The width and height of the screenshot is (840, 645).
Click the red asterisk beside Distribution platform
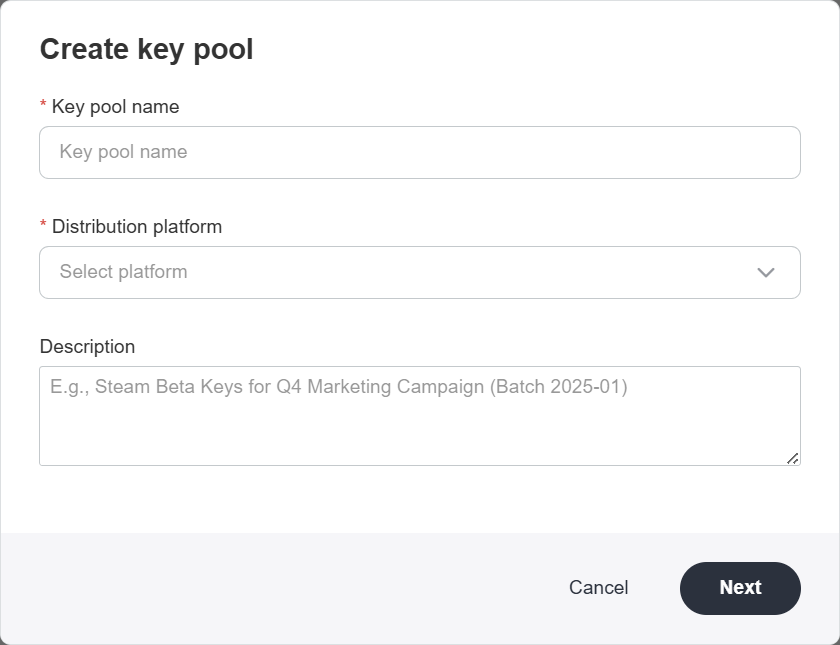pyautogui.click(x=43, y=227)
